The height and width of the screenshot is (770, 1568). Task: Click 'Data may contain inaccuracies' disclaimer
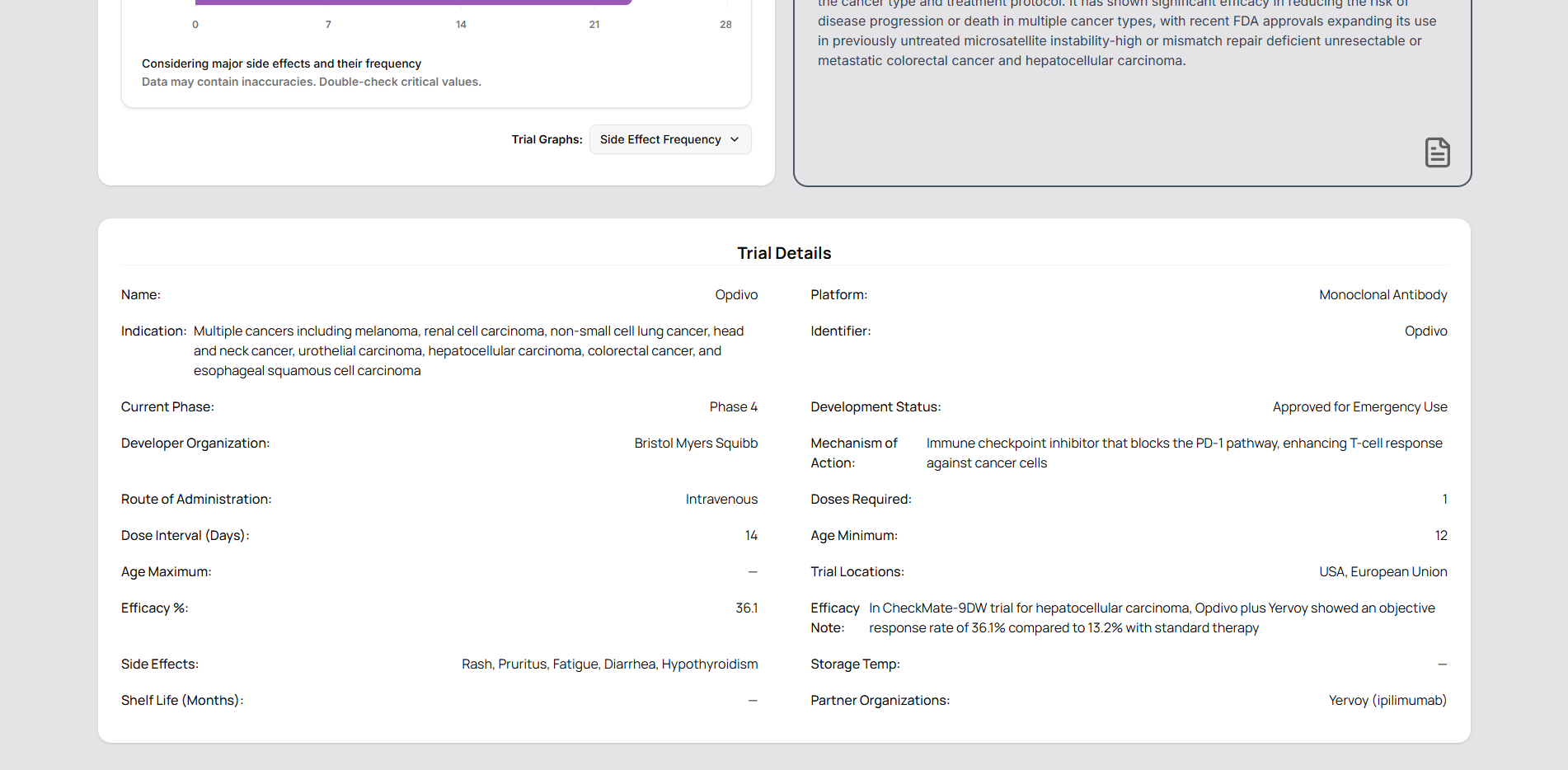(x=311, y=82)
